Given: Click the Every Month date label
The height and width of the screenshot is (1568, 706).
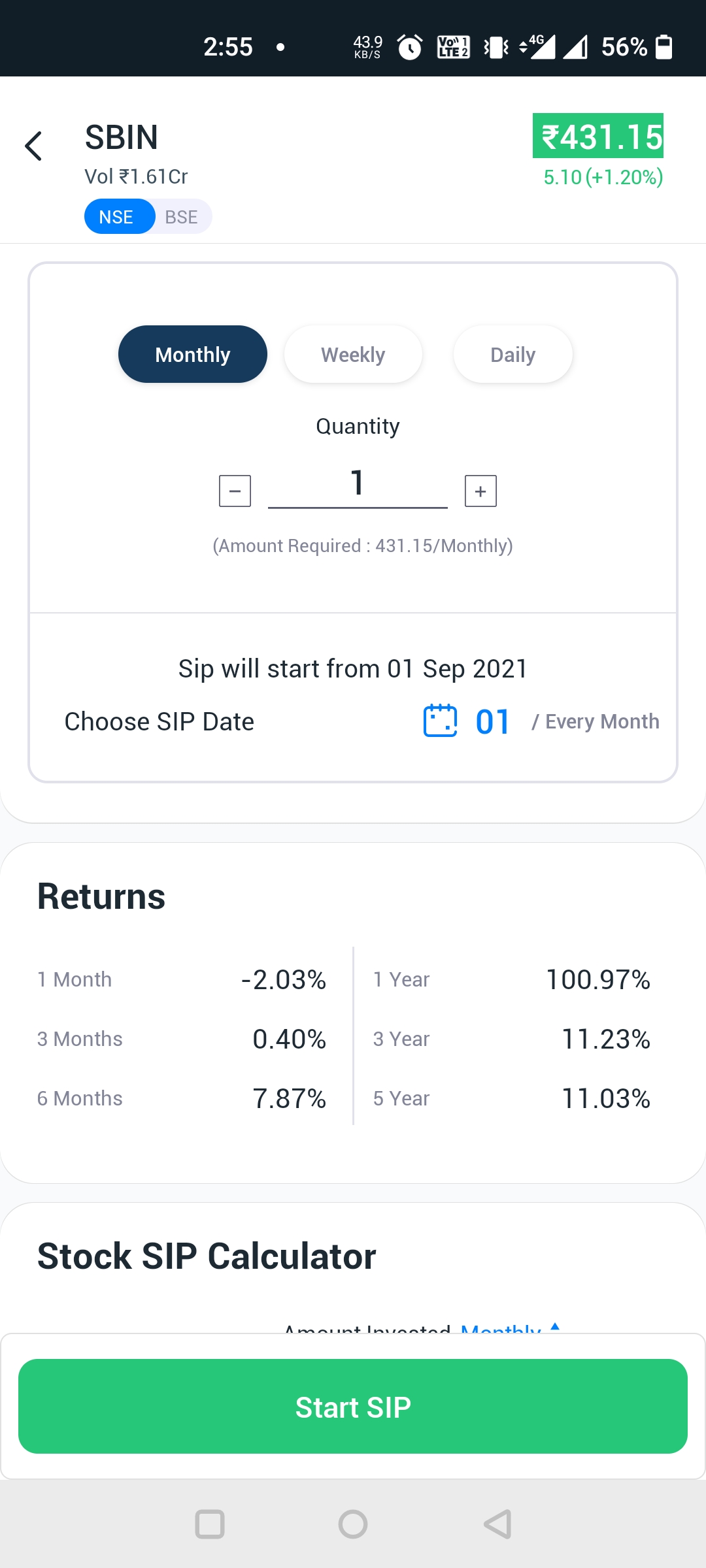Looking at the screenshot, I should (x=596, y=721).
